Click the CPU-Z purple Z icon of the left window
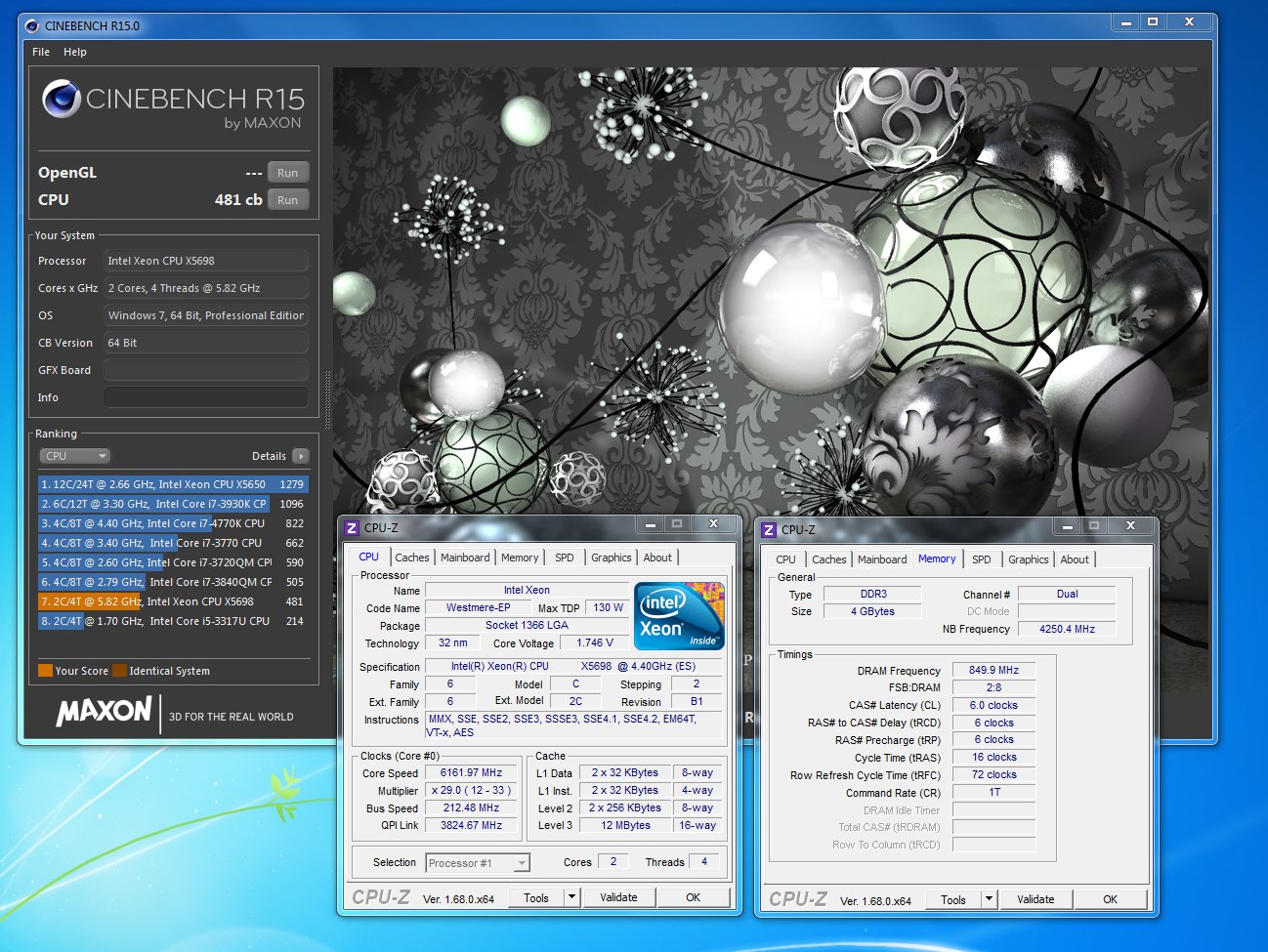 pos(352,527)
